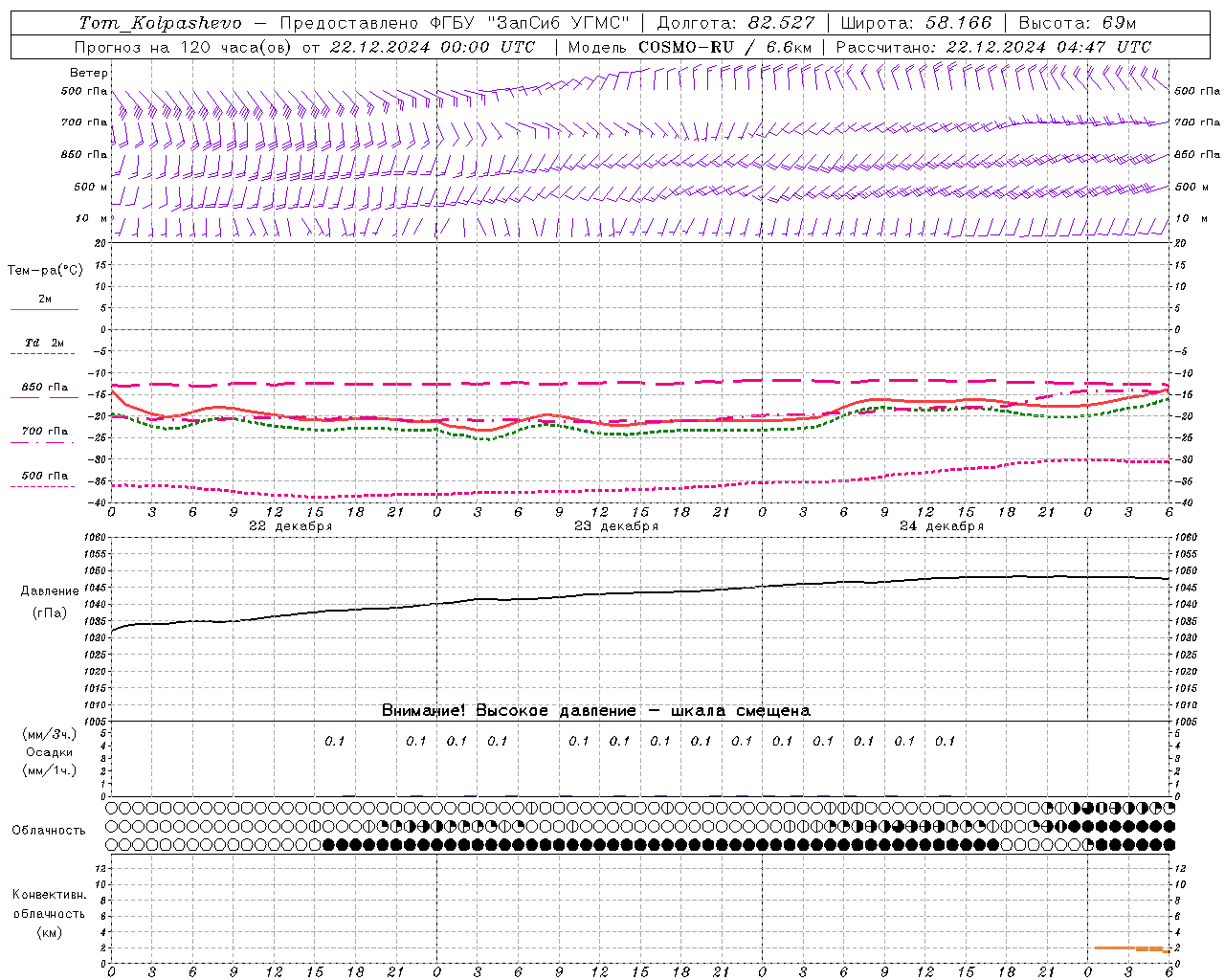The height and width of the screenshot is (980, 1225).
Task: Select the 700 гПа temperature legend entry
Action: 45,432
